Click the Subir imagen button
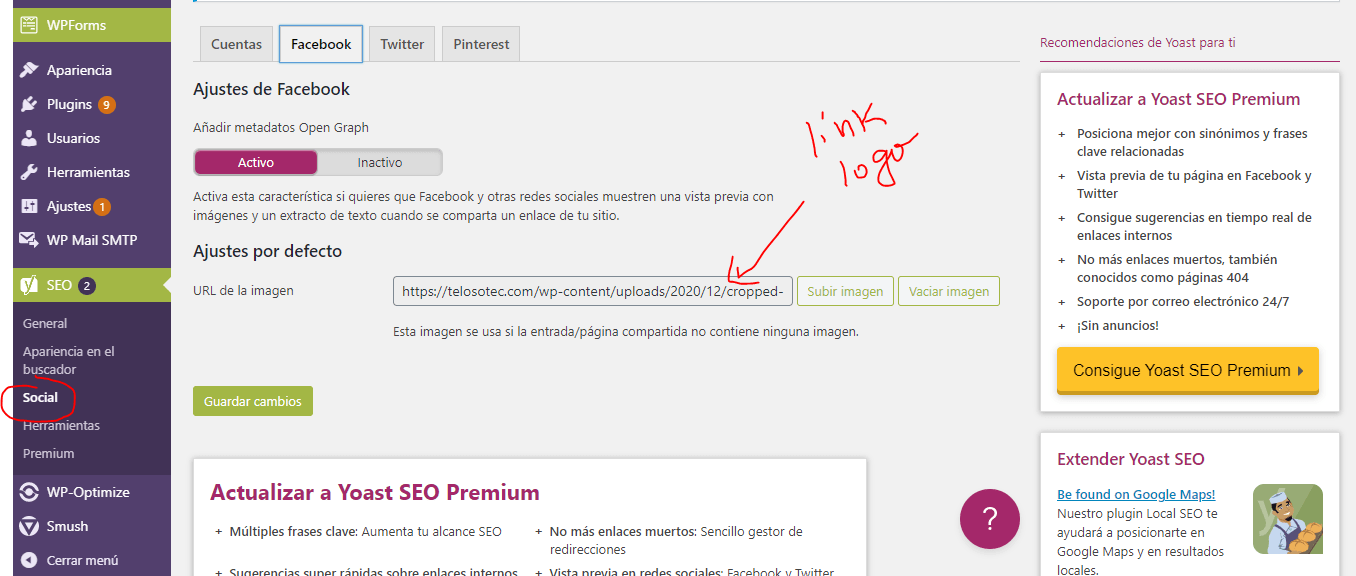This screenshot has width=1356, height=576. (845, 291)
